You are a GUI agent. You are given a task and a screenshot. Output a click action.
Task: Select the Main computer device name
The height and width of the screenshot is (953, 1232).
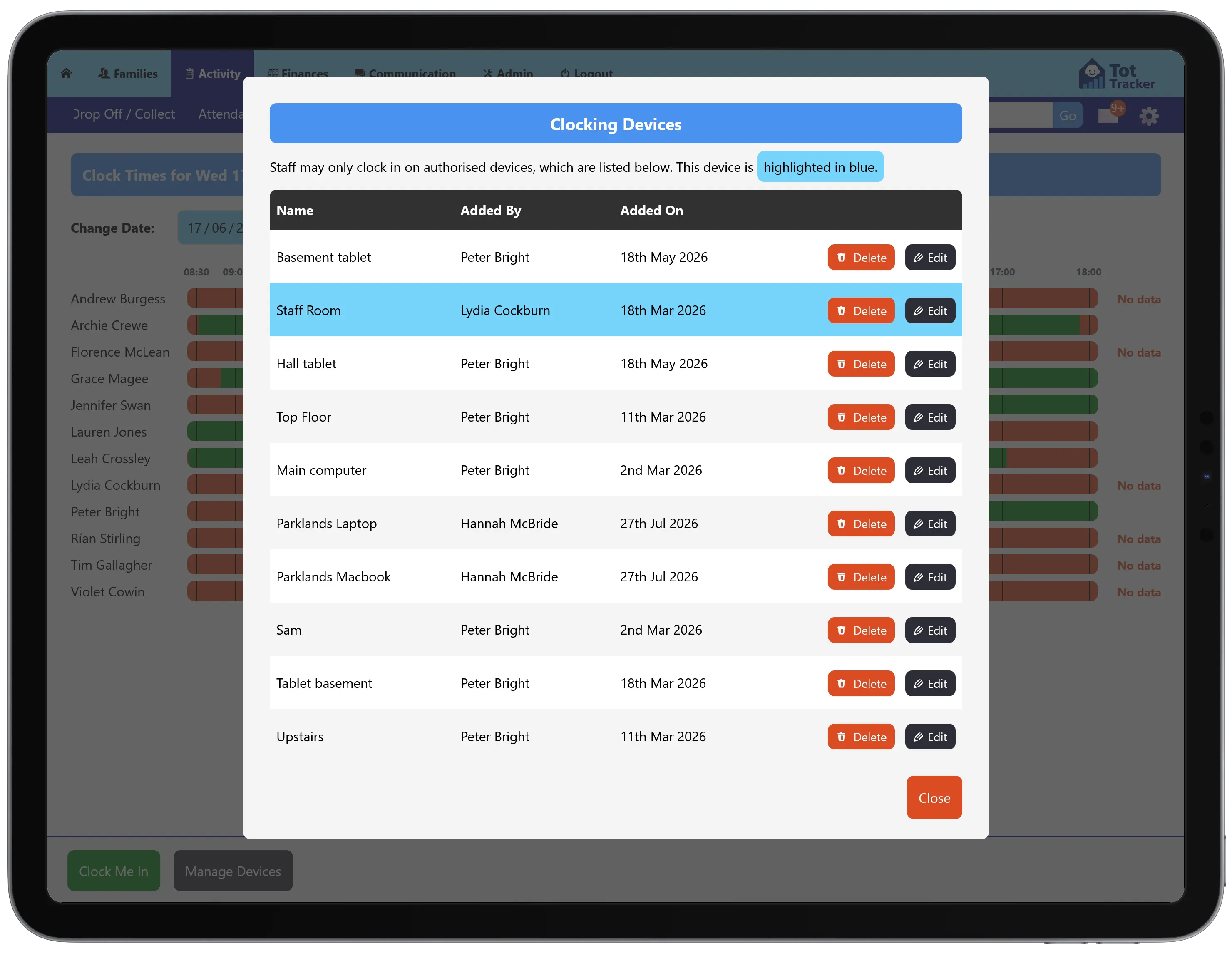tap(321, 470)
